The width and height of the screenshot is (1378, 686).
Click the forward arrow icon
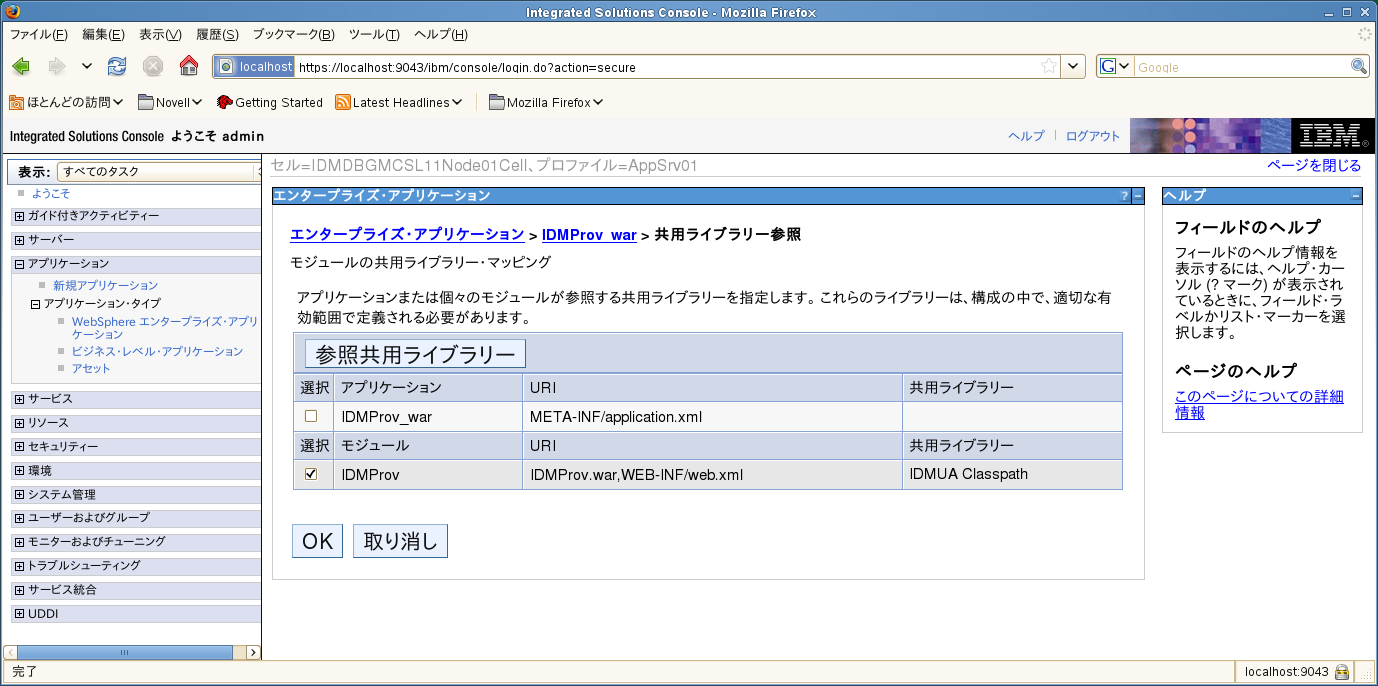[x=56, y=67]
